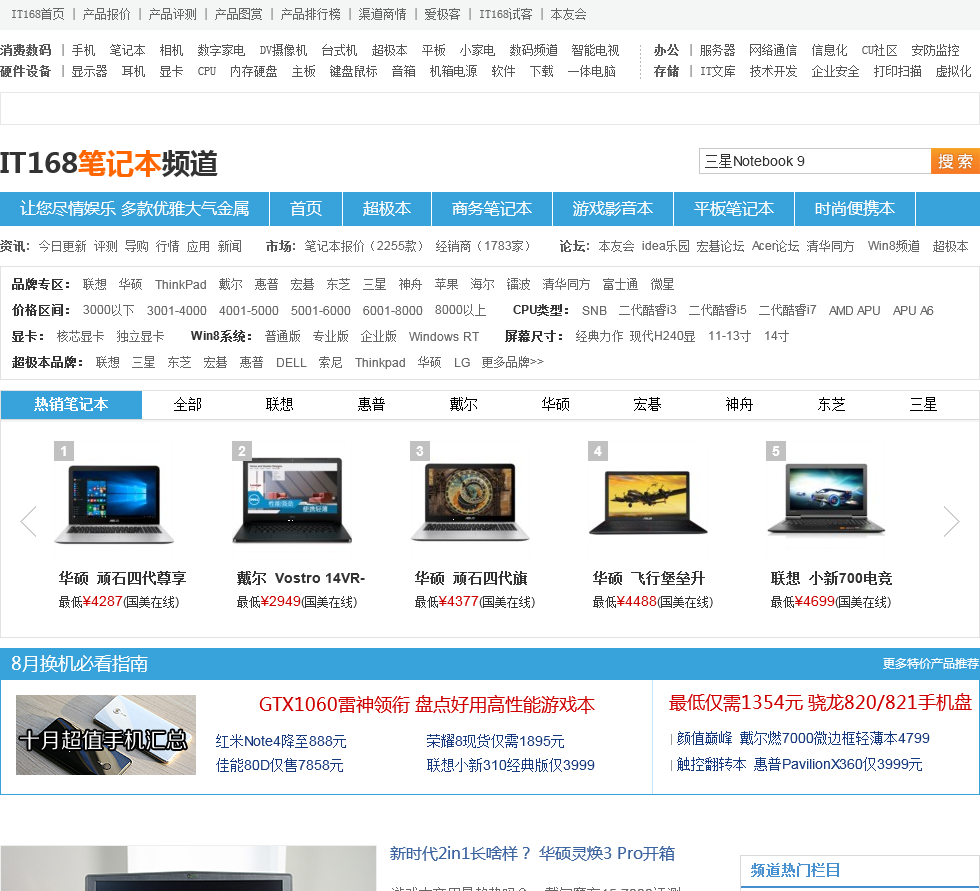Open the rank 4 ASUS 飞行堡垒 thumbnail
The image size is (980, 891).
(648, 502)
